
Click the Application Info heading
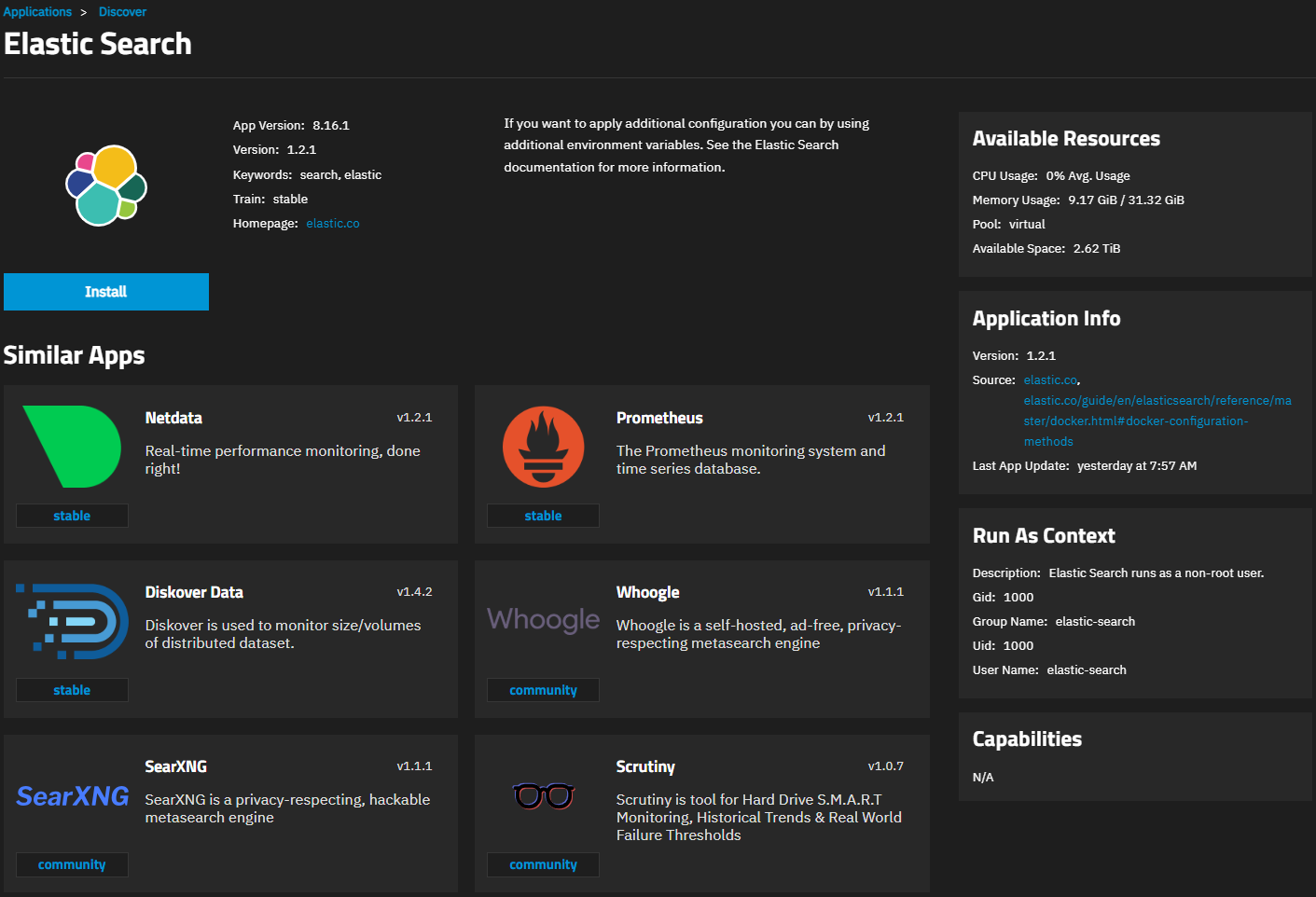pos(1046,319)
